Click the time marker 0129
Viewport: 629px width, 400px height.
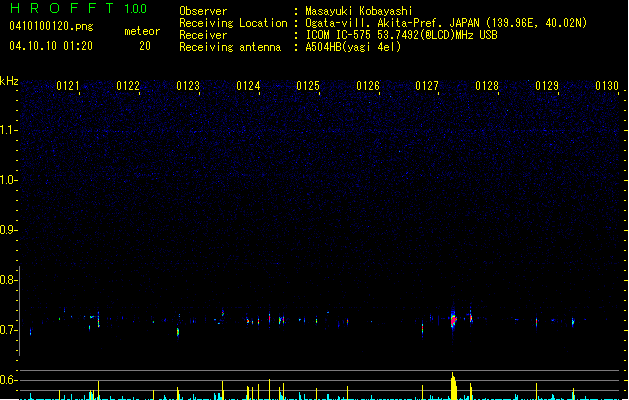click(547, 86)
